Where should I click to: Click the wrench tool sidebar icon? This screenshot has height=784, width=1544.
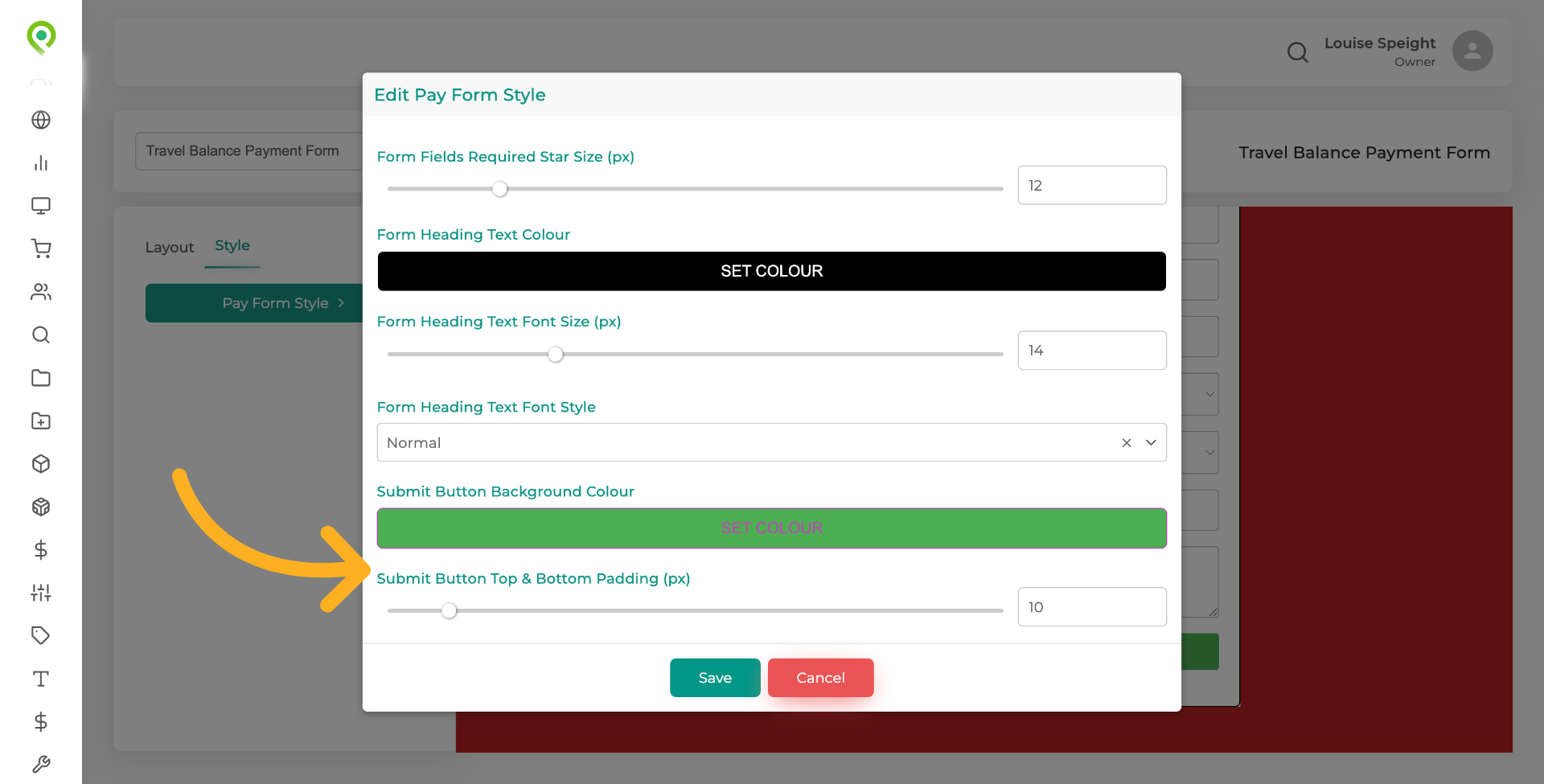[41, 764]
